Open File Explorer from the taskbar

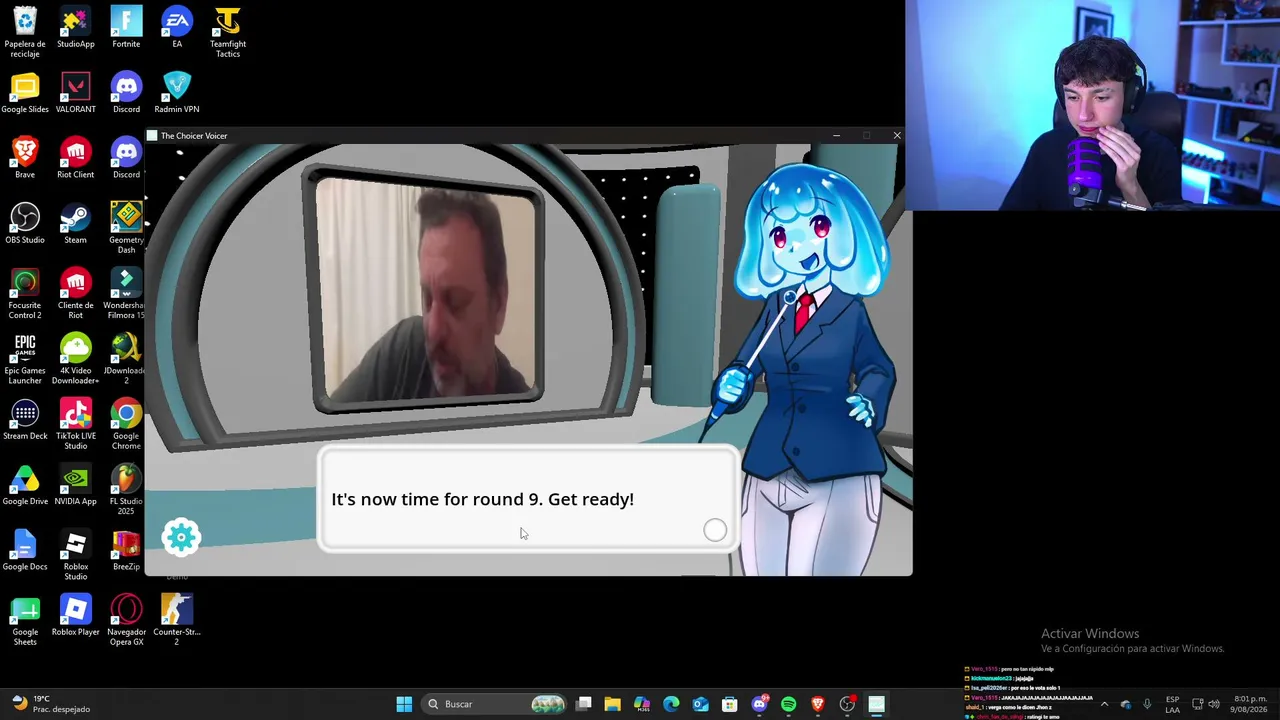tap(612, 704)
